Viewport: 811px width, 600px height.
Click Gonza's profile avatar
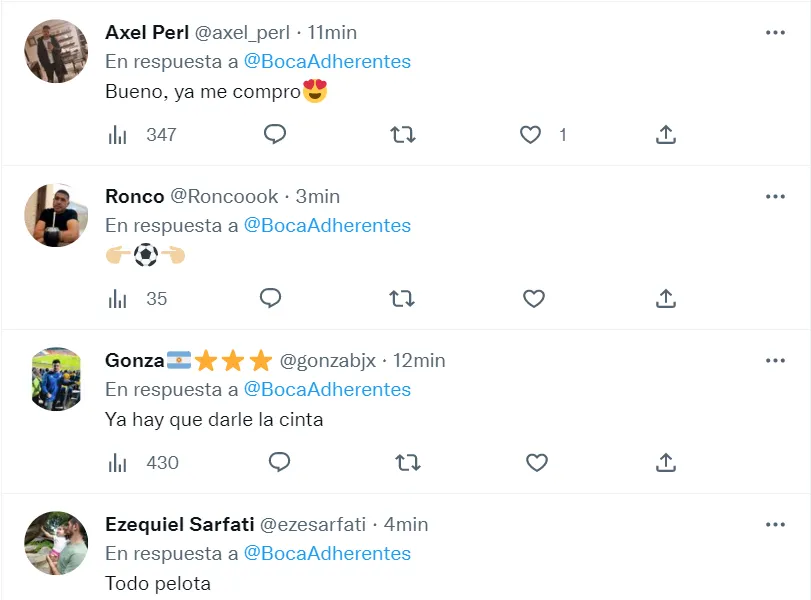(56, 379)
